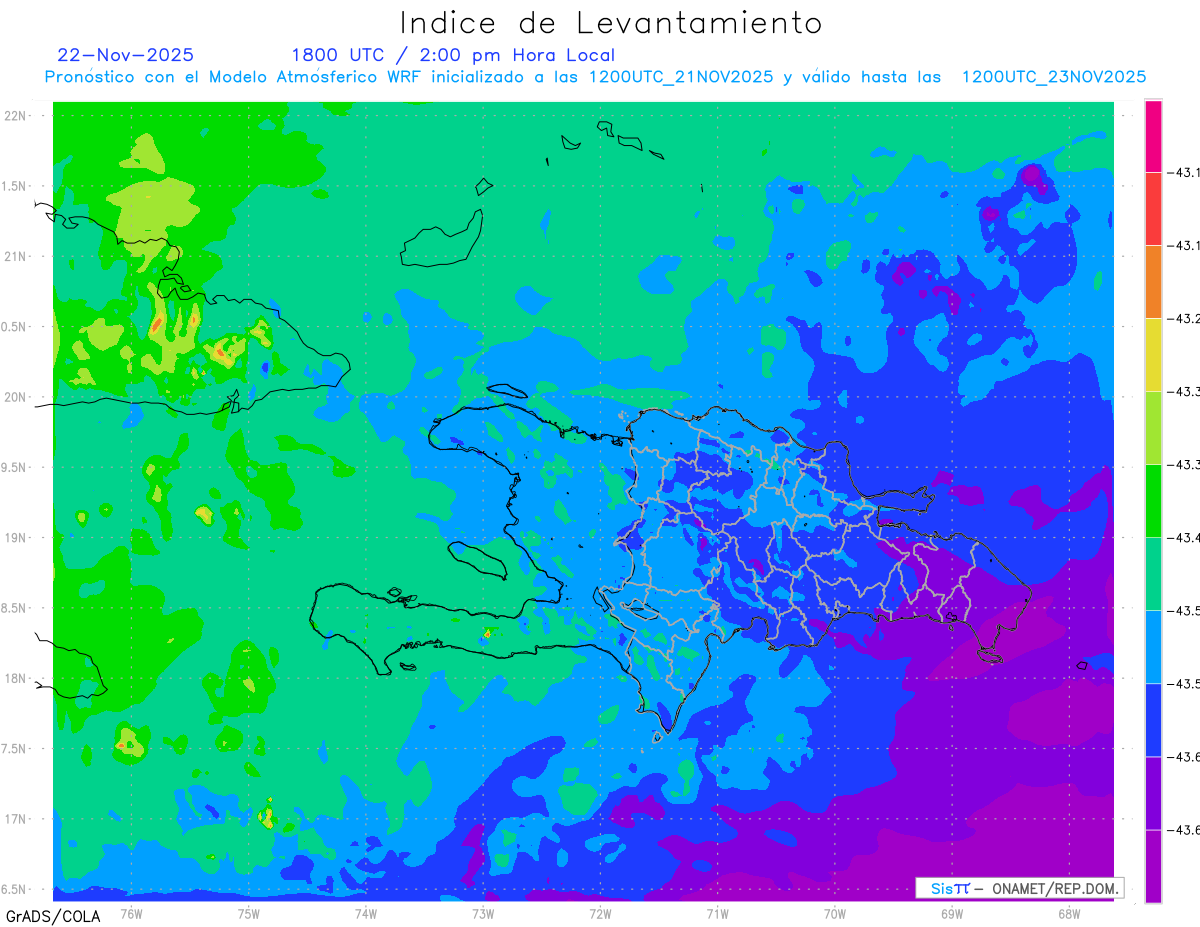Click the '75W' longitude label
Viewport: 1200px width, 927px height.
pos(249,913)
